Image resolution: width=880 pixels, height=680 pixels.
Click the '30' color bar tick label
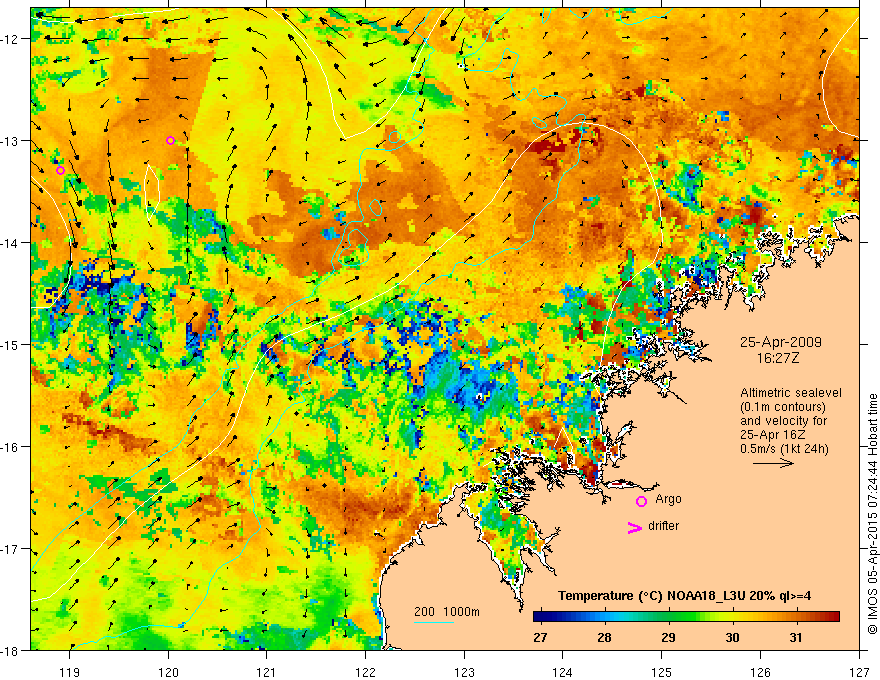pos(732,637)
